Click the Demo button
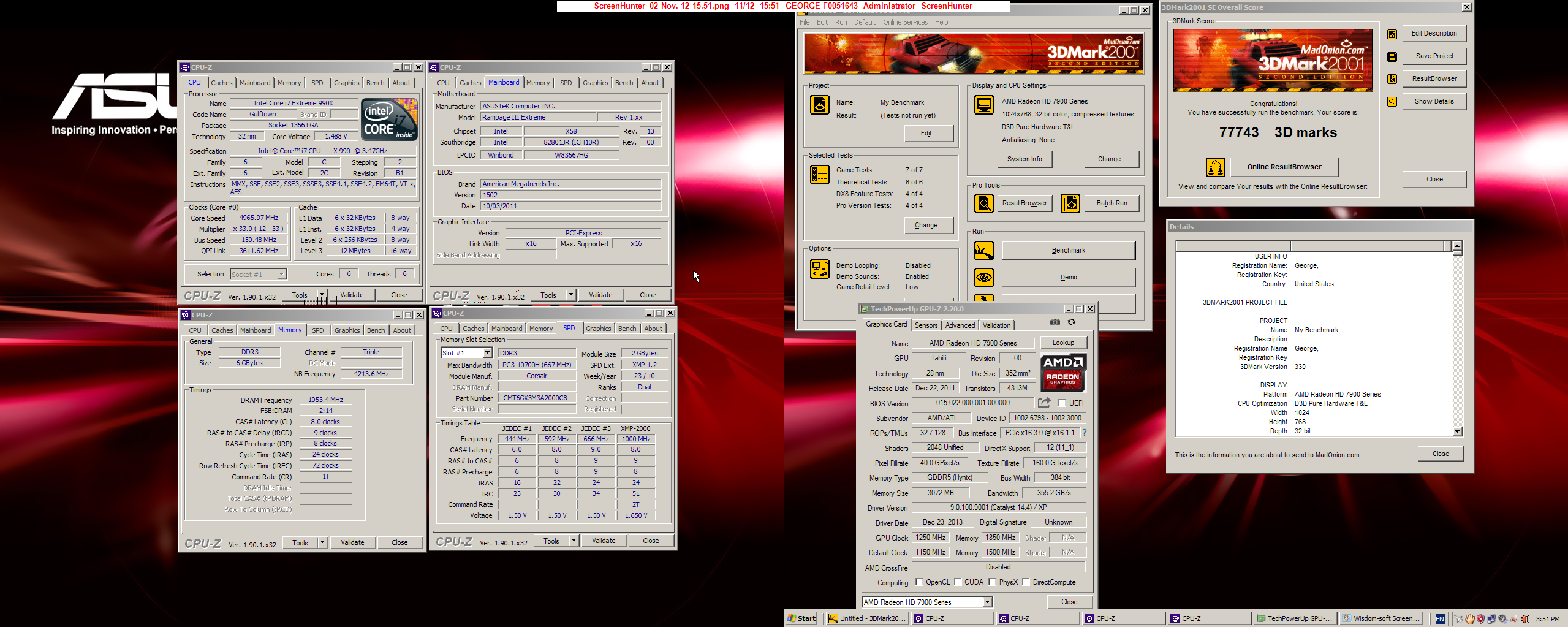The width and height of the screenshot is (1568, 627). pyautogui.click(x=1068, y=277)
